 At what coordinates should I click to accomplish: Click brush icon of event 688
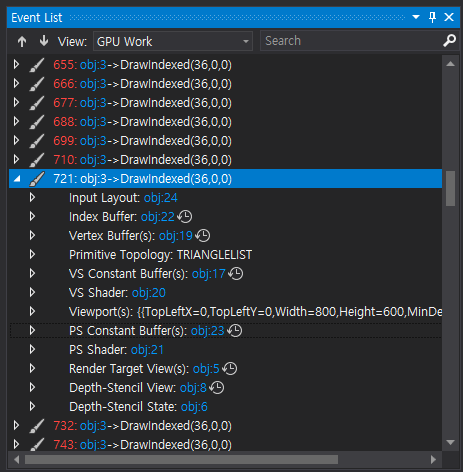37,122
